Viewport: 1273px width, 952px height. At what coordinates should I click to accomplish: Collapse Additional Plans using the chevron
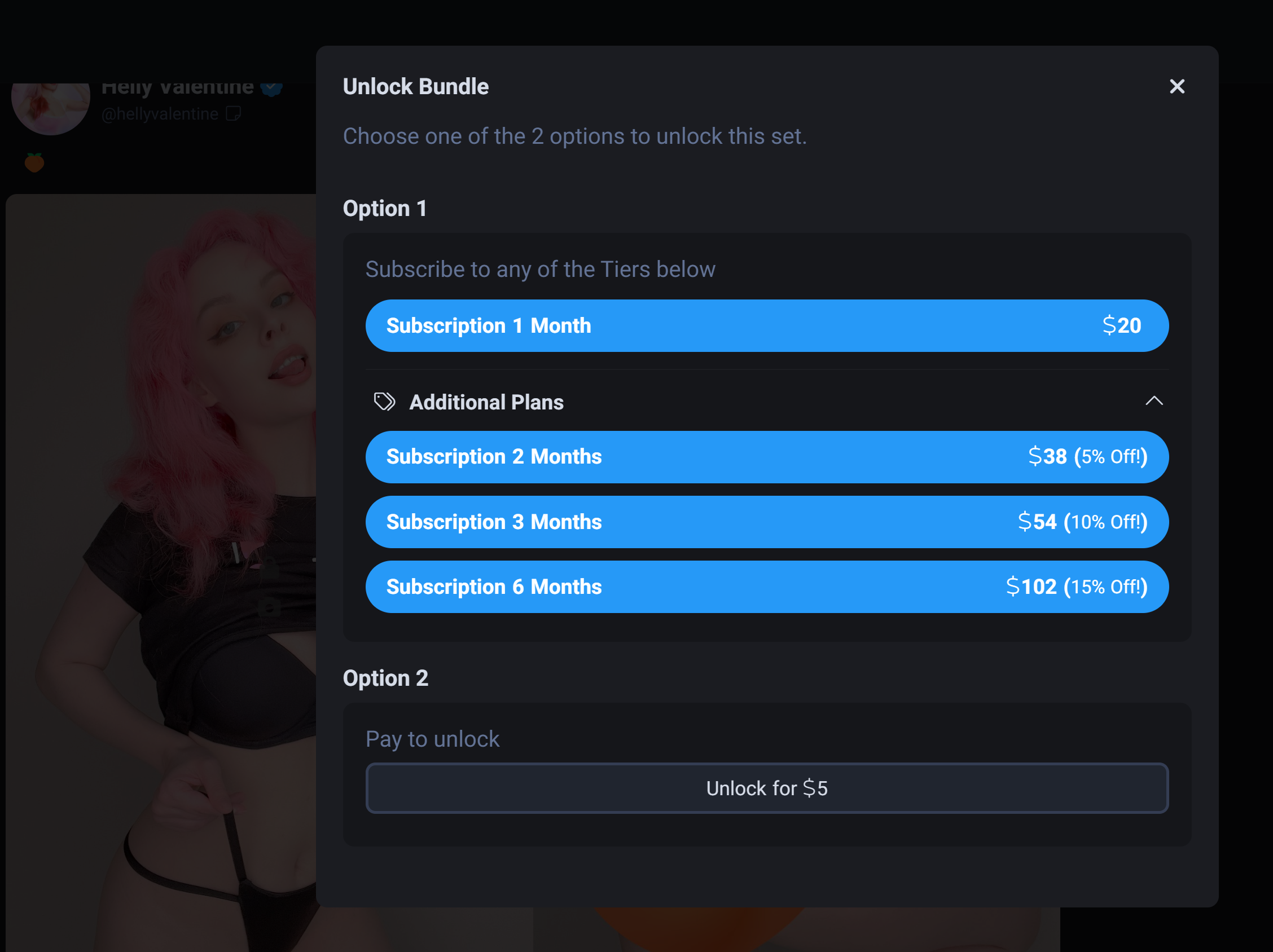coord(1154,401)
